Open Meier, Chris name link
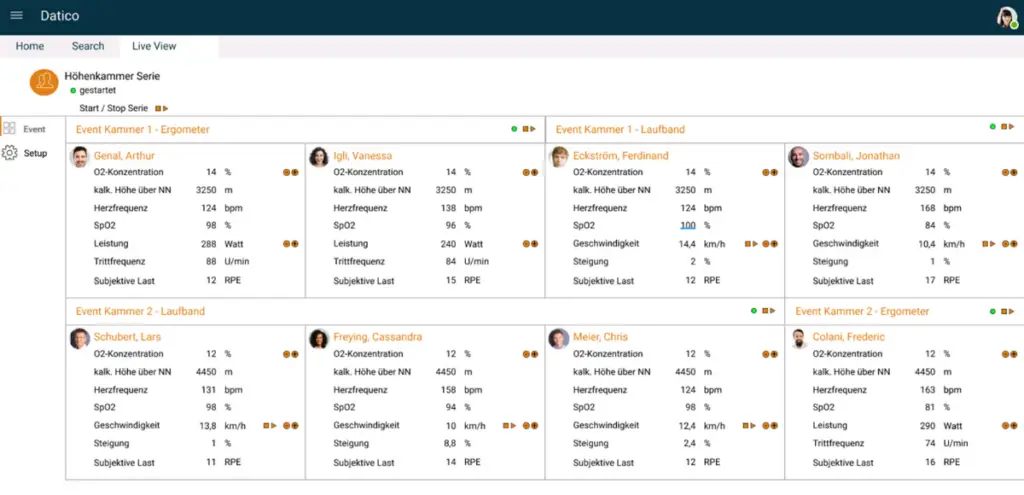This screenshot has height=495, width=1024. (x=600, y=337)
